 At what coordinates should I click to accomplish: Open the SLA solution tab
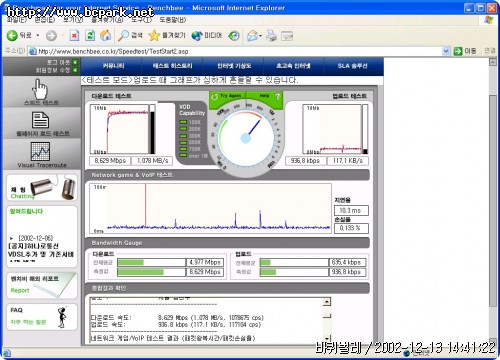[x=353, y=66]
